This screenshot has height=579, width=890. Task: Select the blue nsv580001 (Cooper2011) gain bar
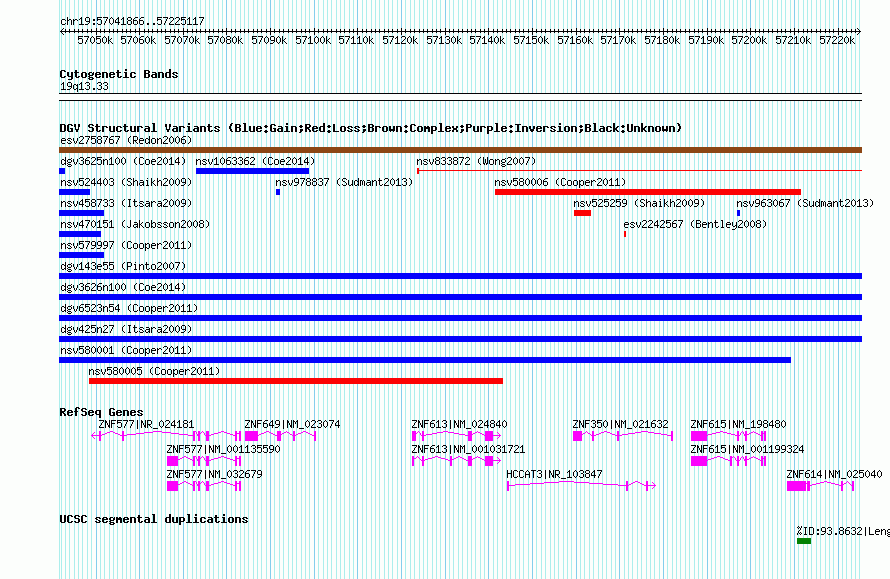click(x=425, y=360)
